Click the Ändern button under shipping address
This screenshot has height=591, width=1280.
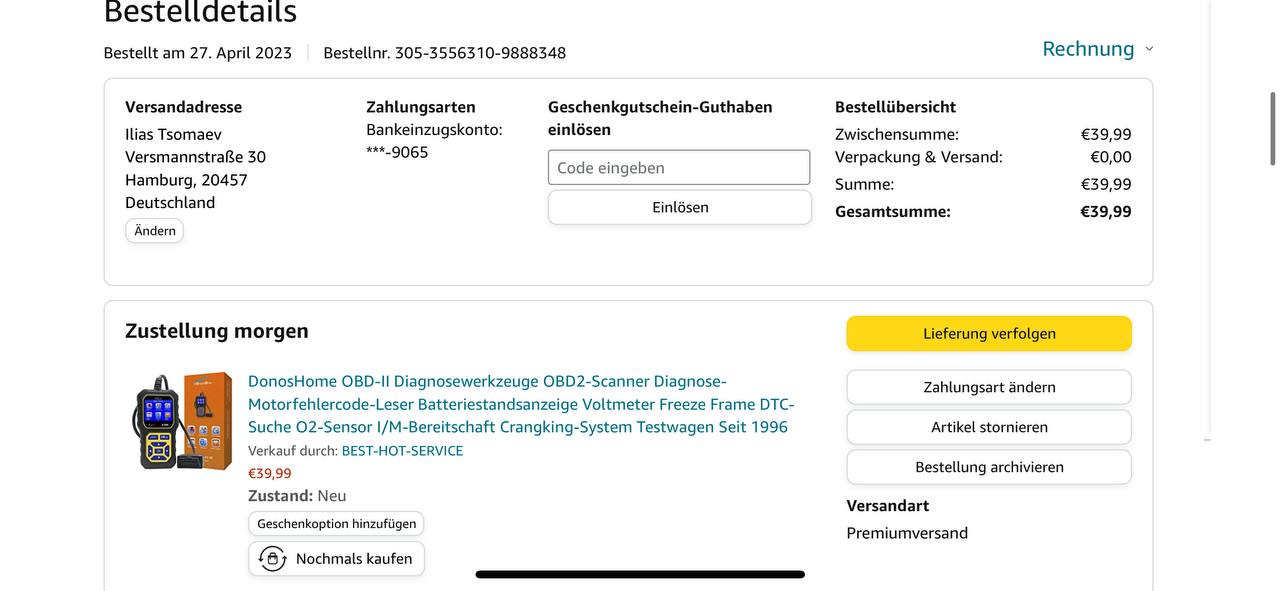coord(154,231)
